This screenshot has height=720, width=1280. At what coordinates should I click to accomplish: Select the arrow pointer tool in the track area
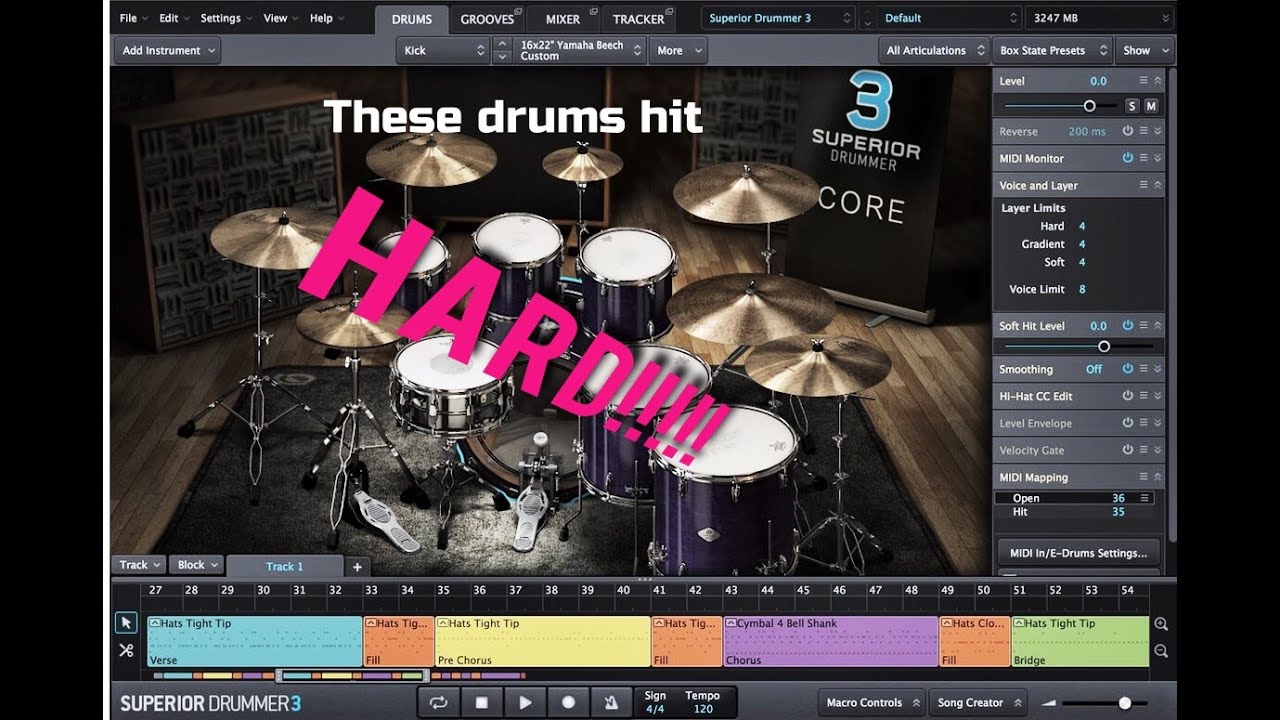126,623
